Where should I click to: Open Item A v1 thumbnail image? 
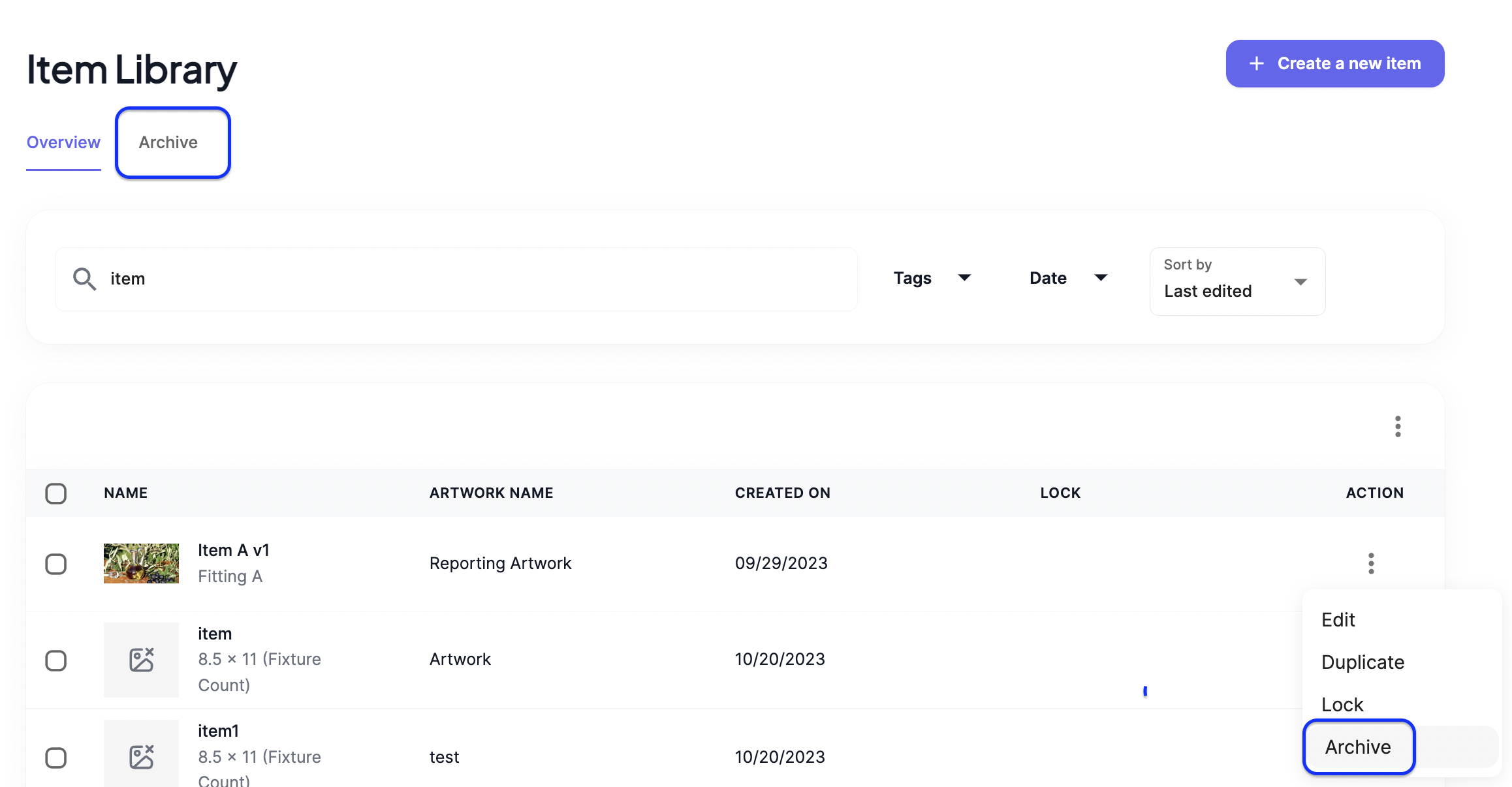coord(141,563)
